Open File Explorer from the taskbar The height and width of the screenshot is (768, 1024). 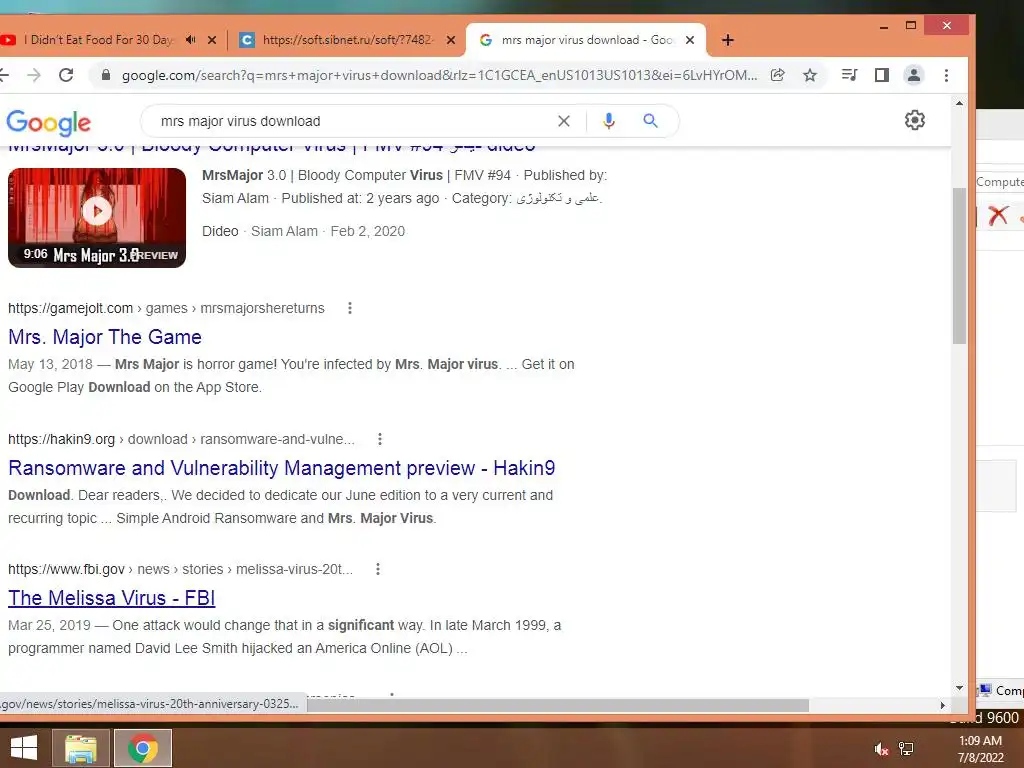81,748
